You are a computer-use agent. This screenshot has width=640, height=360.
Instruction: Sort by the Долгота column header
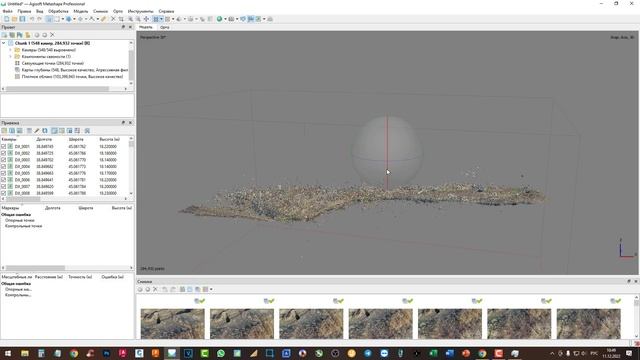[44, 139]
